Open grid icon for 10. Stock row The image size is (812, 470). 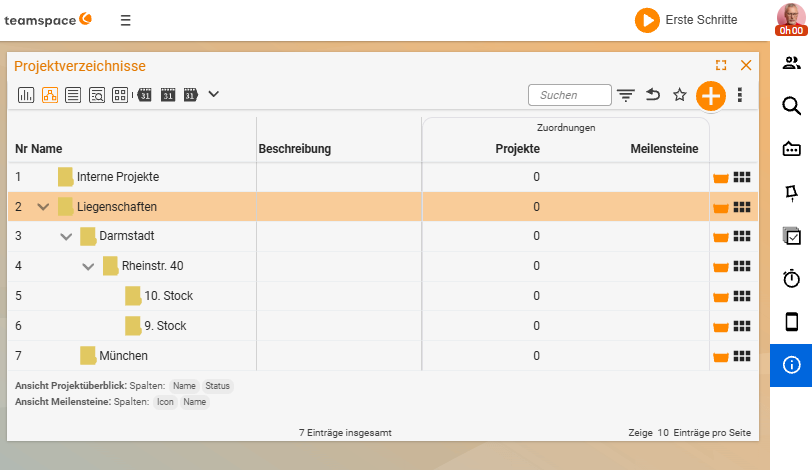pyautogui.click(x=742, y=296)
